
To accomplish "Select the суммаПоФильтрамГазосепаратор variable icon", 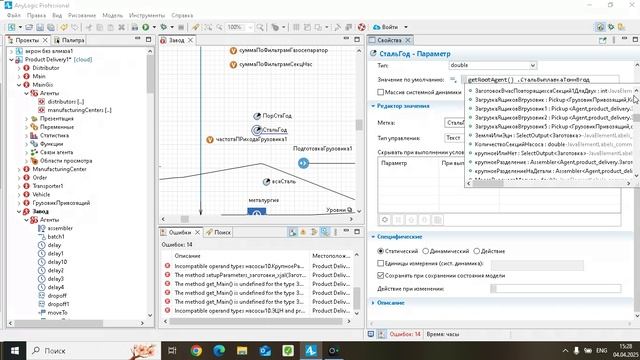I will click(x=233, y=51).
